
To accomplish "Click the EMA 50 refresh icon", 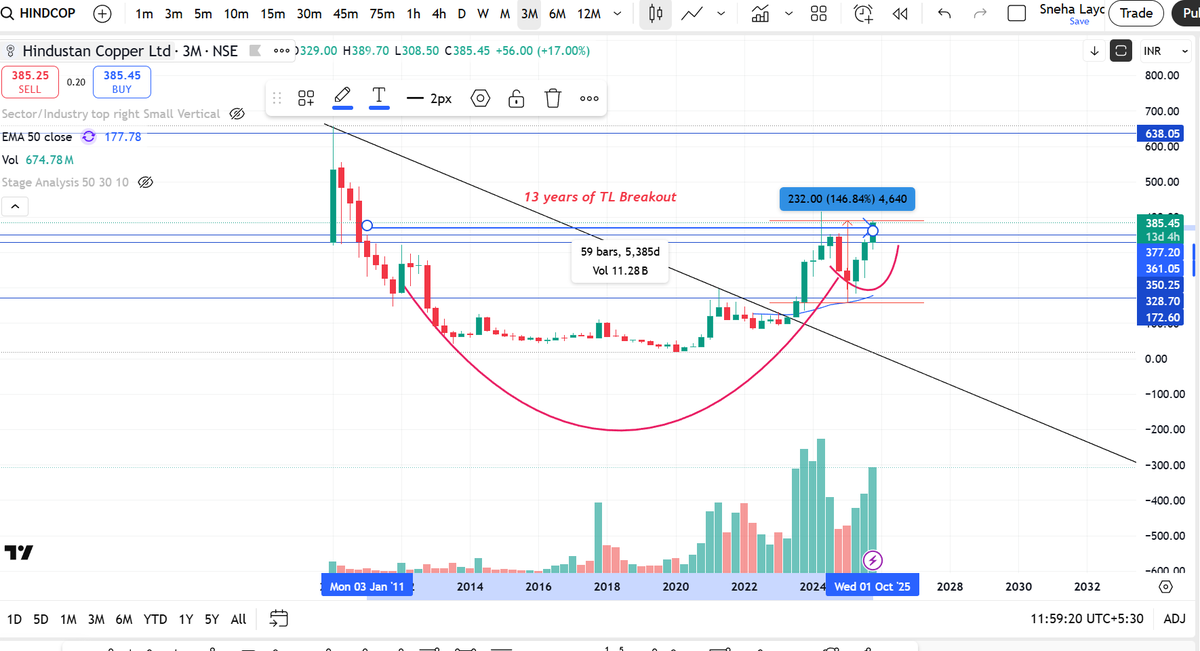I will coord(88,137).
